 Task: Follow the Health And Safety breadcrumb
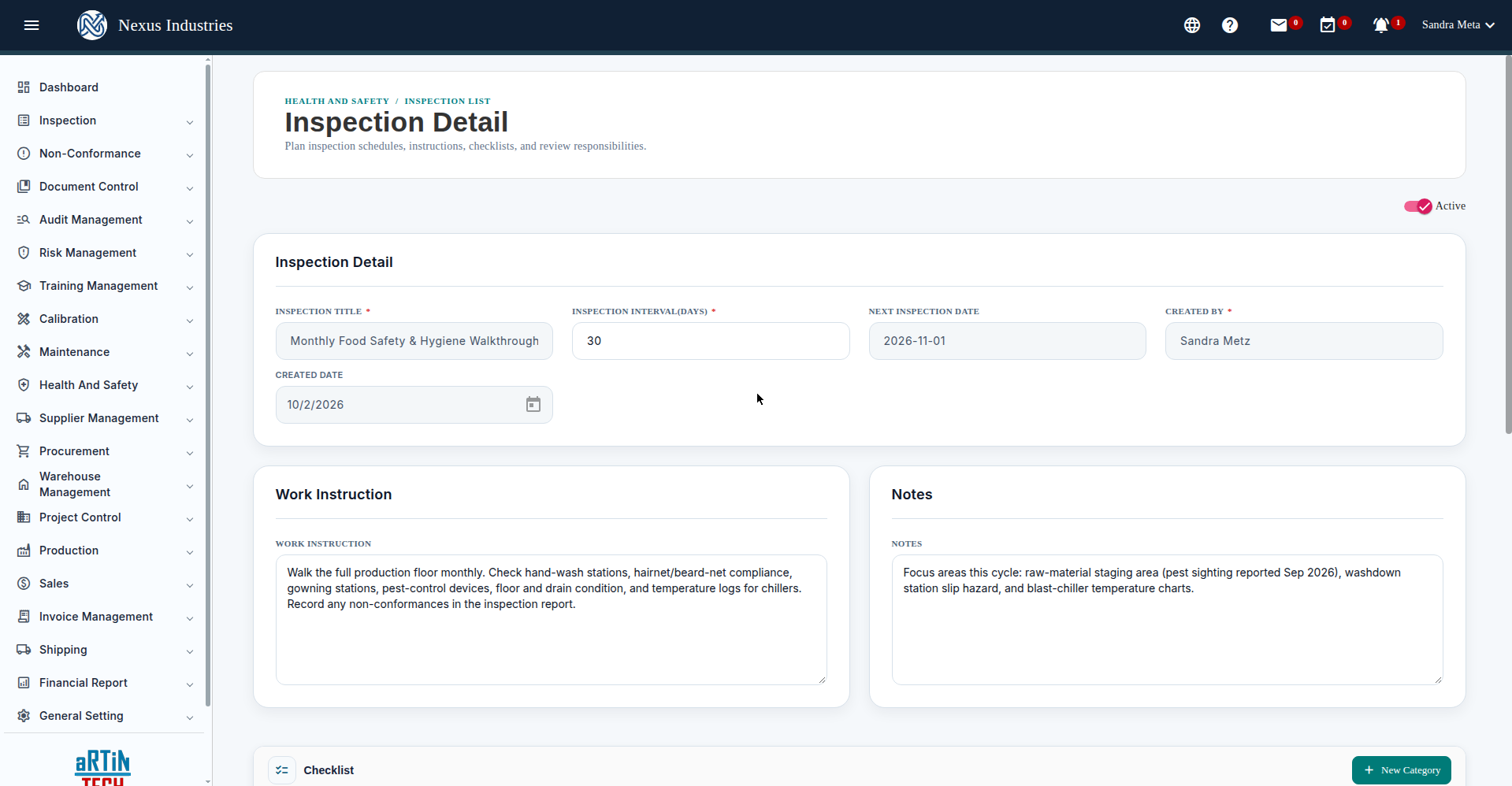click(x=337, y=101)
